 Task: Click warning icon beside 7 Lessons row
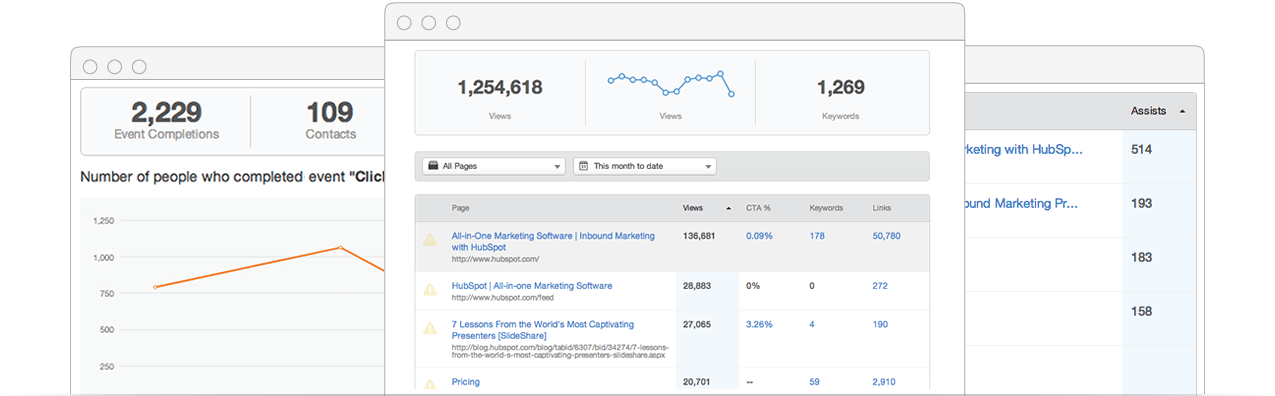pos(430,328)
